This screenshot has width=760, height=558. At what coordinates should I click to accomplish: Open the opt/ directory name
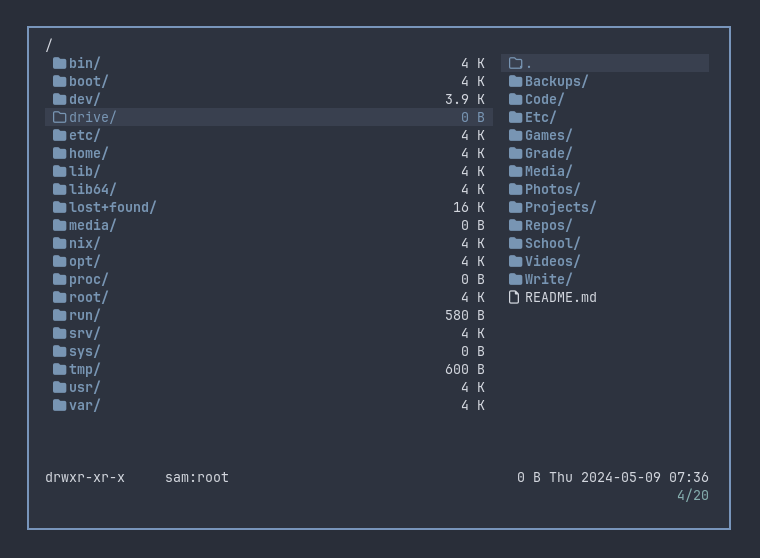(x=84, y=261)
